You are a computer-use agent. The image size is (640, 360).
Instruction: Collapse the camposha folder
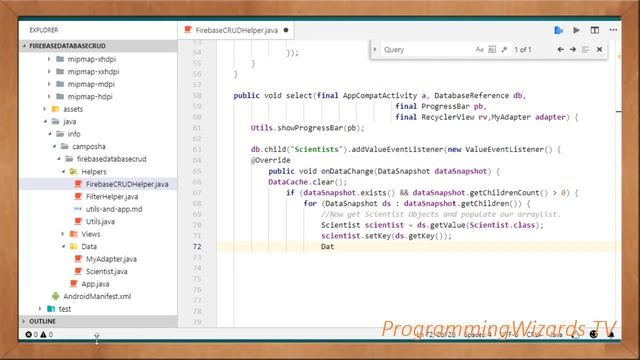click(54, 146)
